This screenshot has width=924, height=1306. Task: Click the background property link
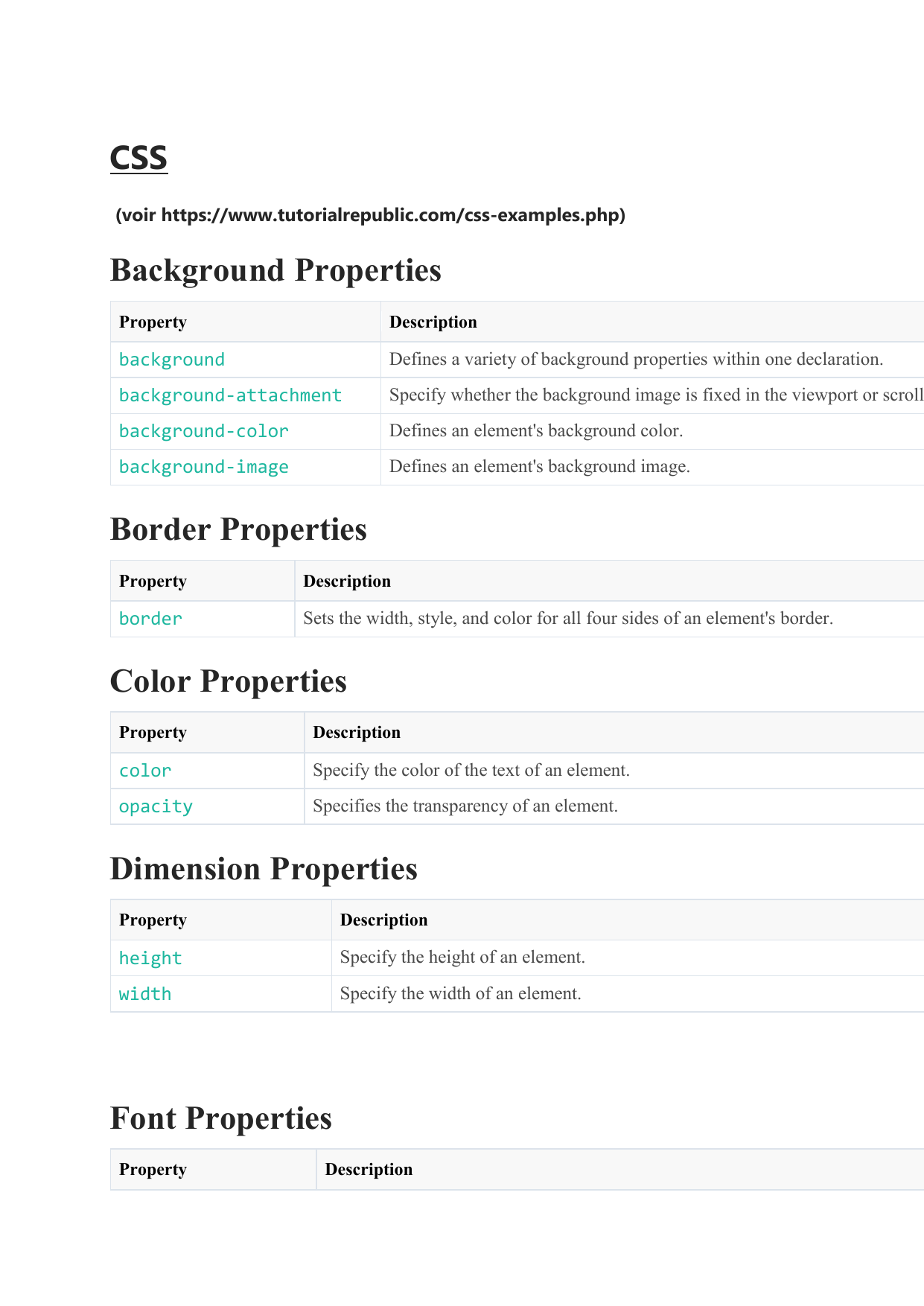(x=172, y=360)
